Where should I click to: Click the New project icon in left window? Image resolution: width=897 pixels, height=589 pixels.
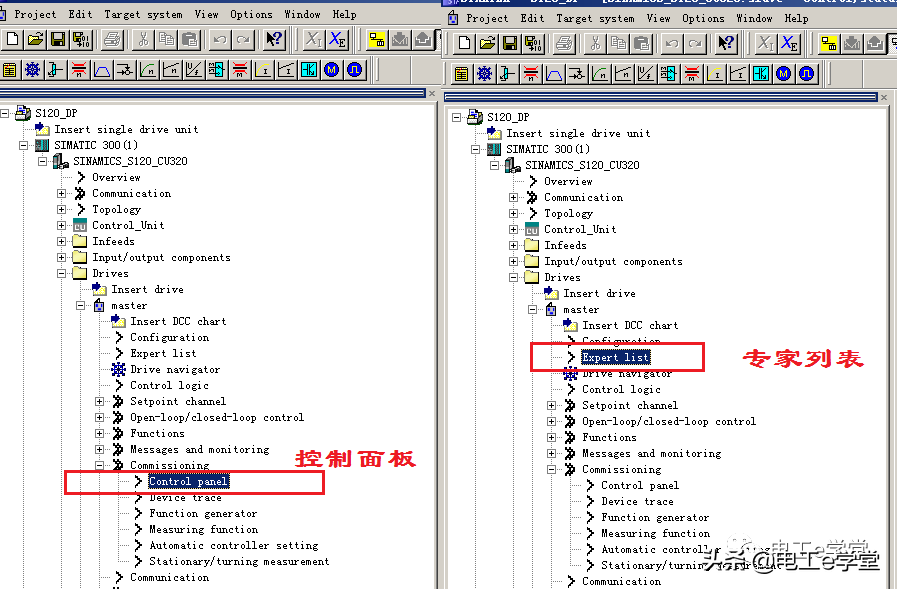[x=13, y=40]
